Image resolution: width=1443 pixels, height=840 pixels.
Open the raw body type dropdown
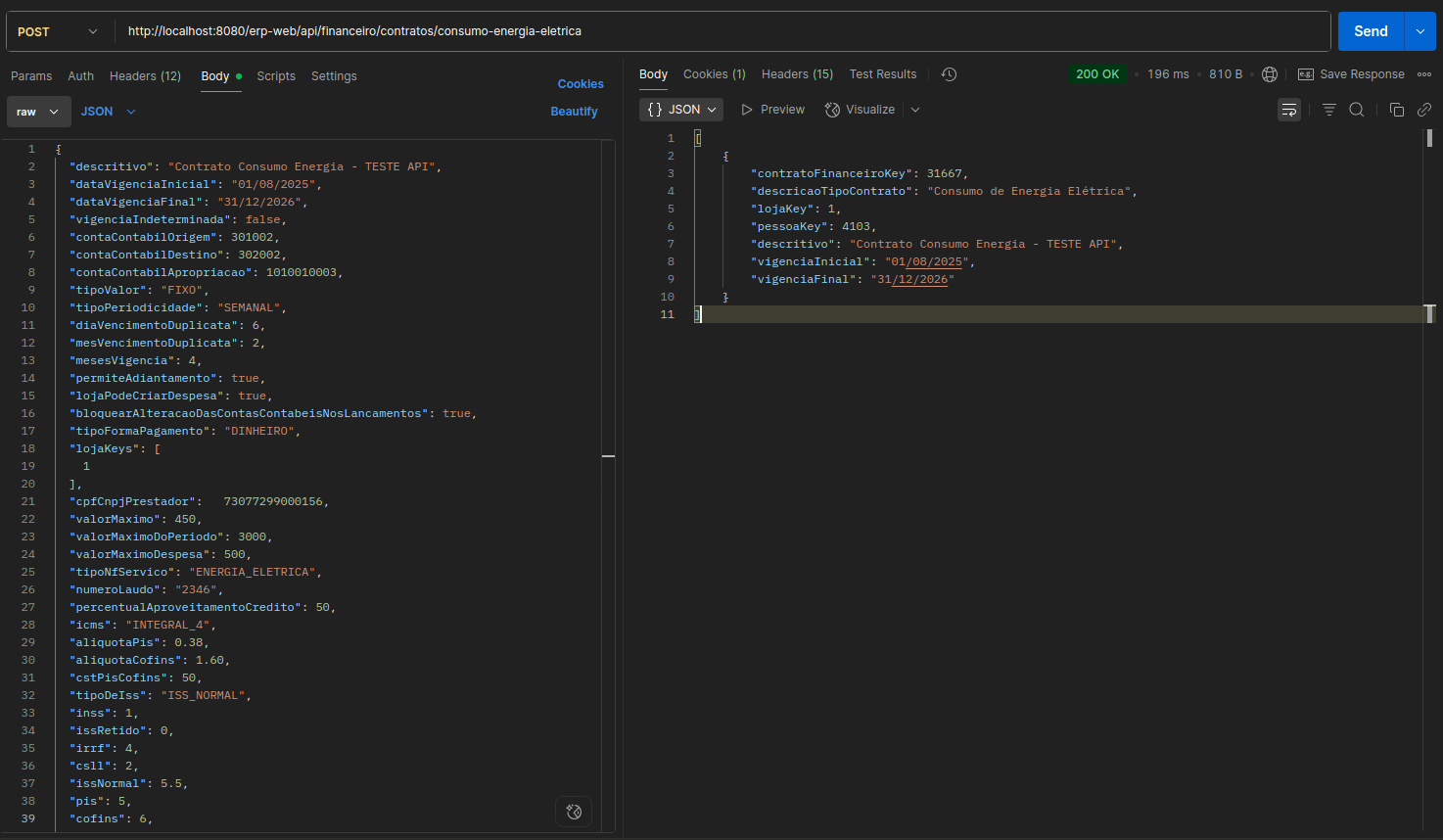(x=39, y=112)
